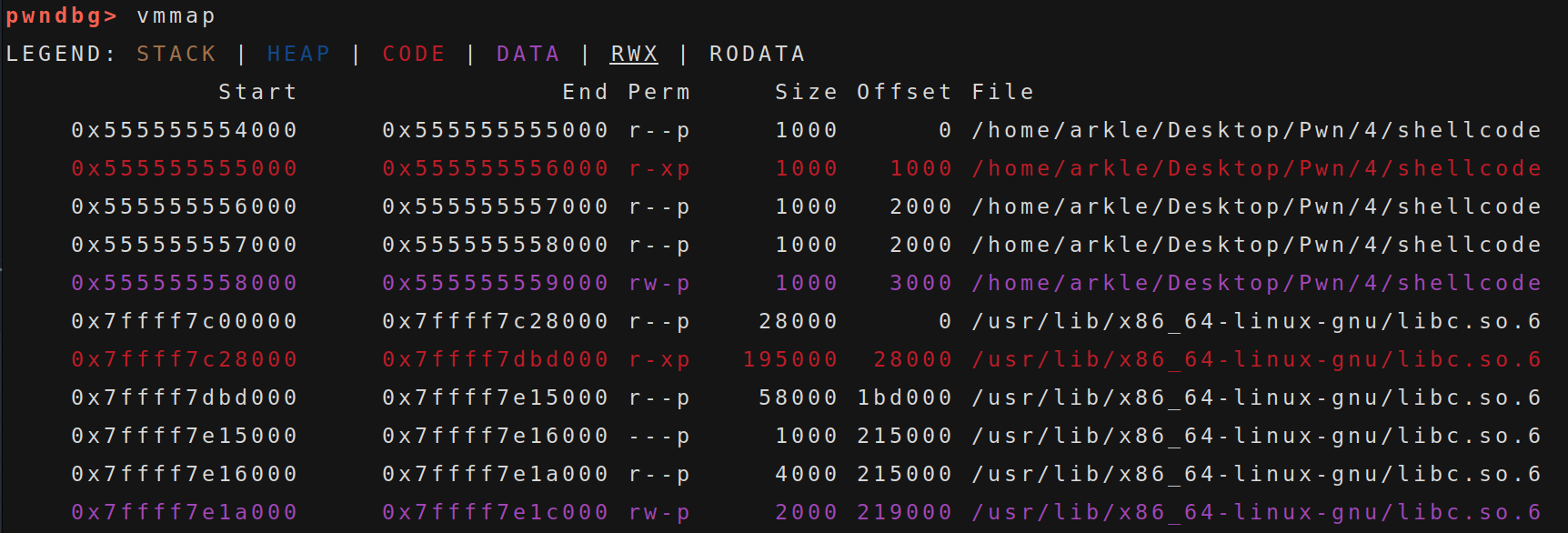
Task: Click the RODATA legend label
Action: point(758,55)
